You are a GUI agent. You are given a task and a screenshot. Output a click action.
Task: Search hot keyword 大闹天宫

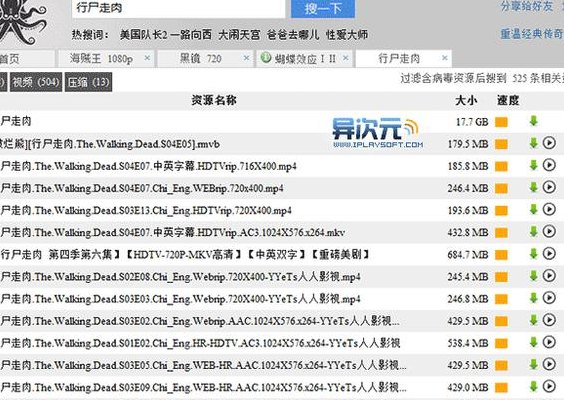239,35
